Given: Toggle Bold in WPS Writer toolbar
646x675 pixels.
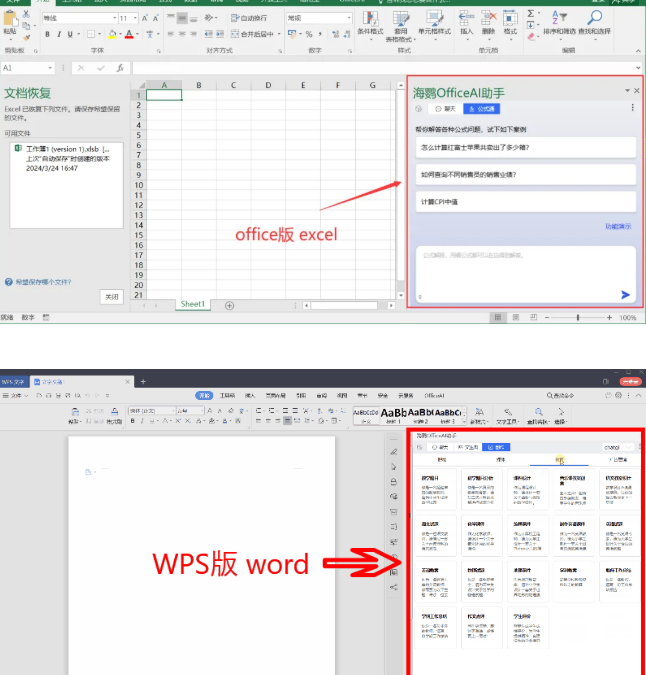Looking at the screenshot, I should pos(133,421).
